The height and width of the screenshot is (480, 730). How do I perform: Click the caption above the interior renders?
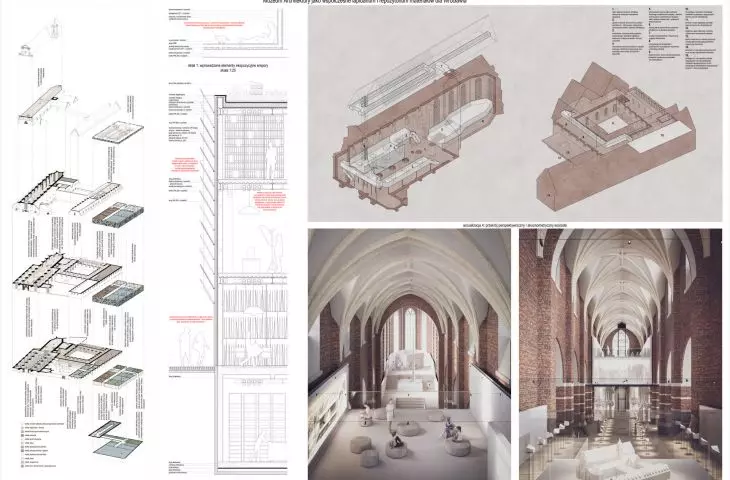pos(514,225)
